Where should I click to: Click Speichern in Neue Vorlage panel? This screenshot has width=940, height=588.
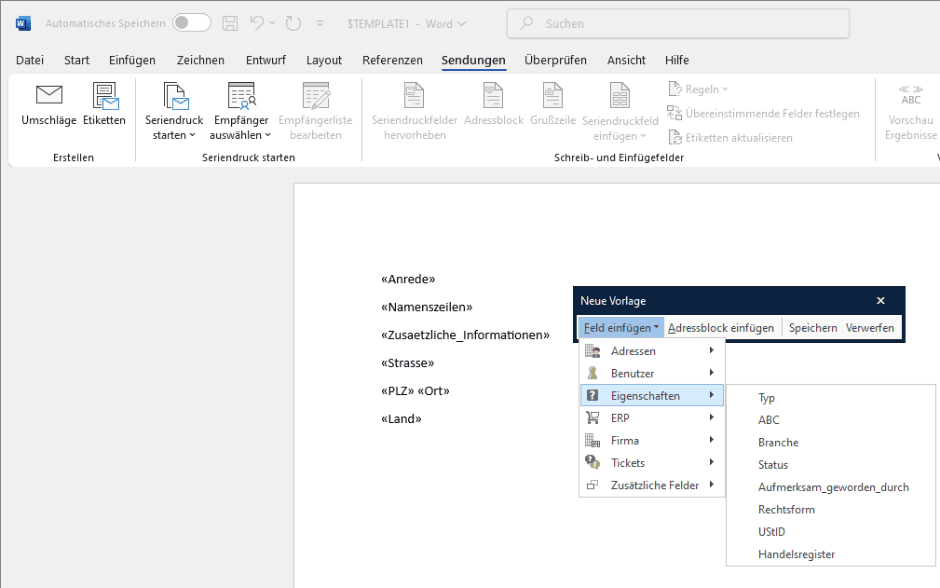[x=813, y=328]
